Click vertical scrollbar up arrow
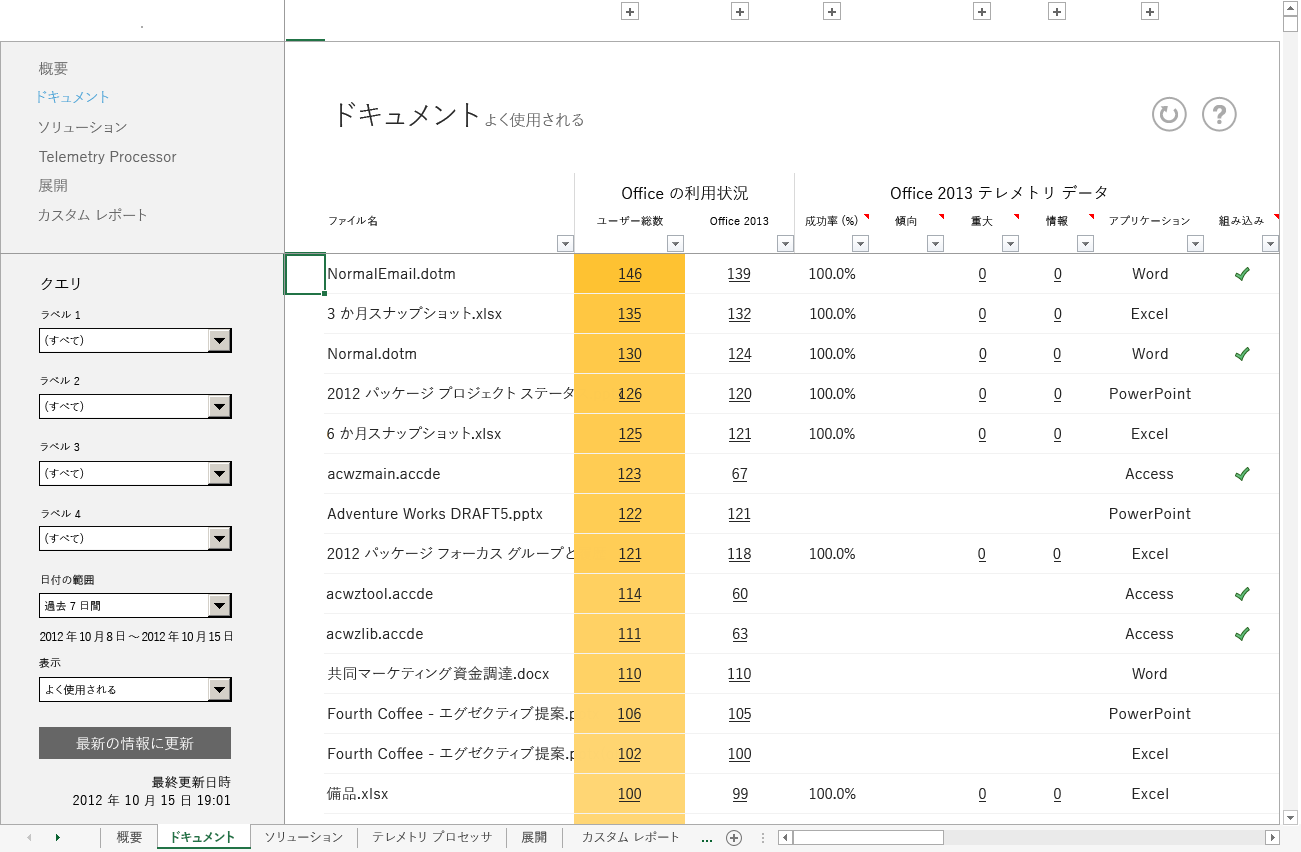Image resolution: width=1301 pixels, height=852 pixels. tap(1290, 10)
